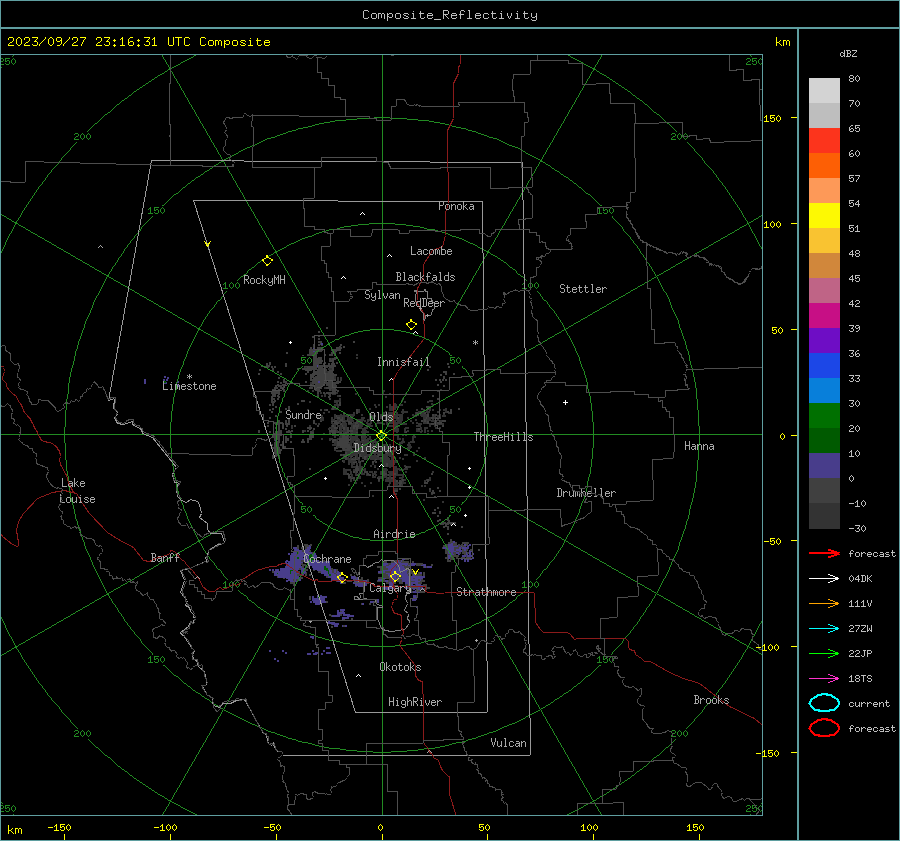This screenshot has width=900, height=841.
Task: Click the yellow diamond right of Cochrane
Action: coord(342,577)
